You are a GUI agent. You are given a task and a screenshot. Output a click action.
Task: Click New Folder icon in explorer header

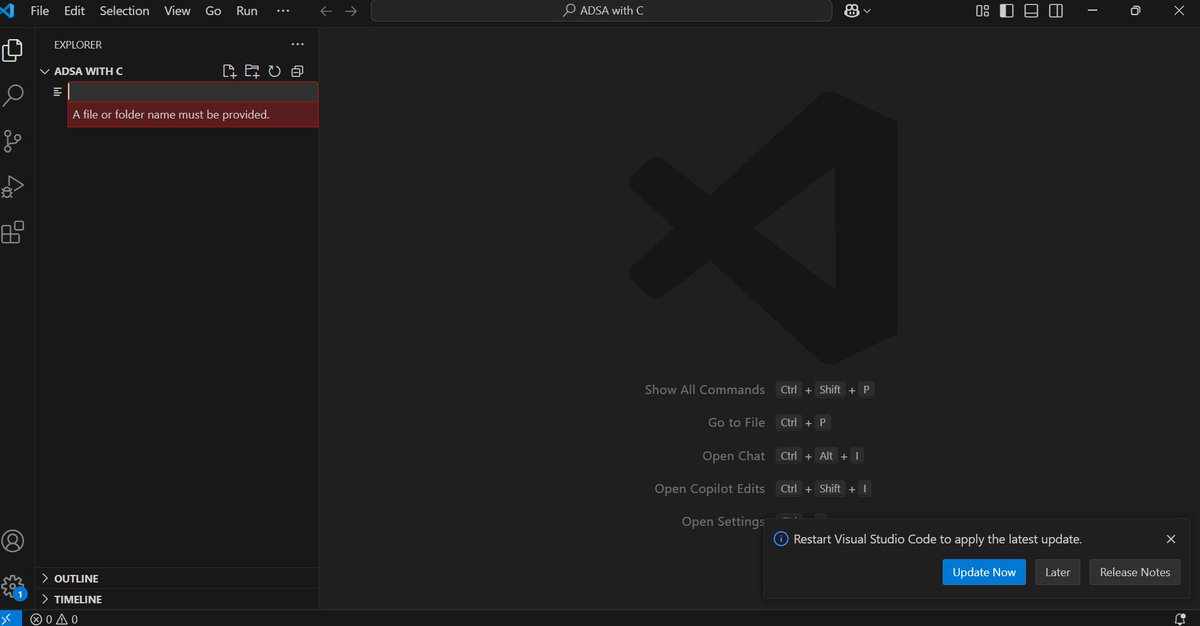point(252,71)
